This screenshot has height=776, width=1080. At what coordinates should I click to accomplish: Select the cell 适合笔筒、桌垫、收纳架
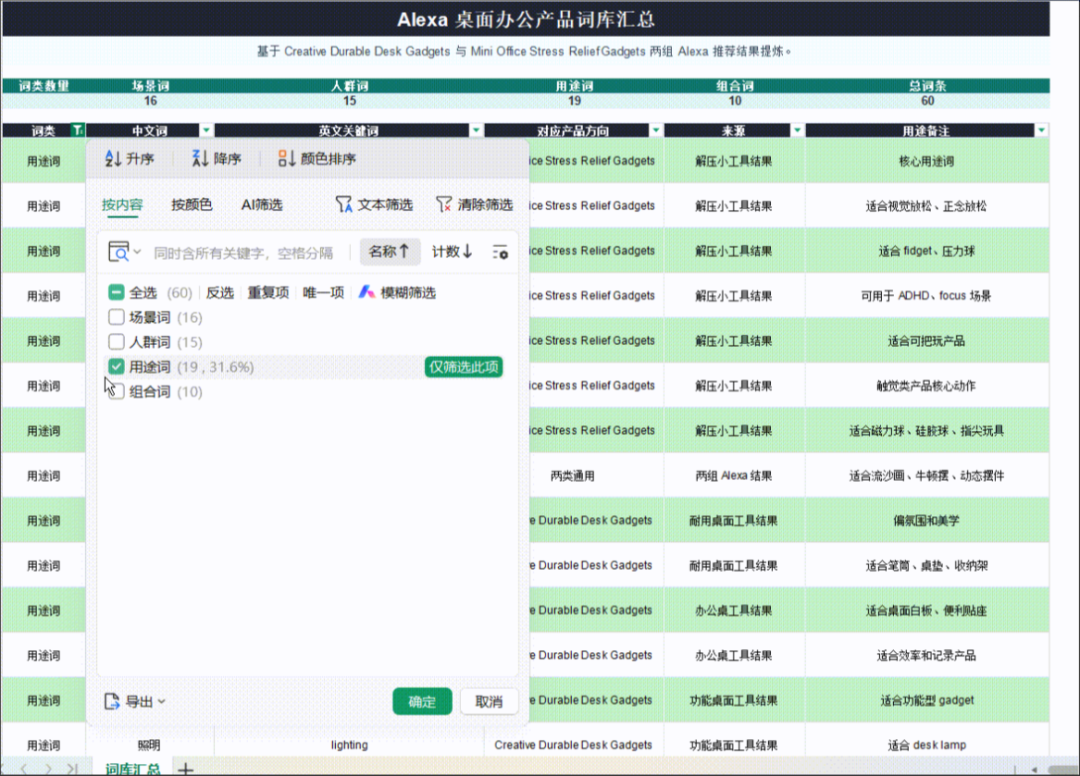[926, 565]
